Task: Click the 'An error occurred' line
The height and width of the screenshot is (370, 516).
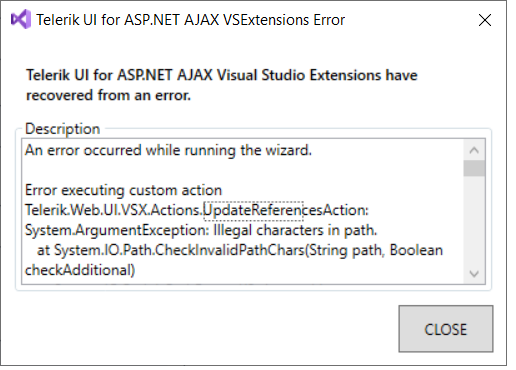Action: (x=168, y=150)
